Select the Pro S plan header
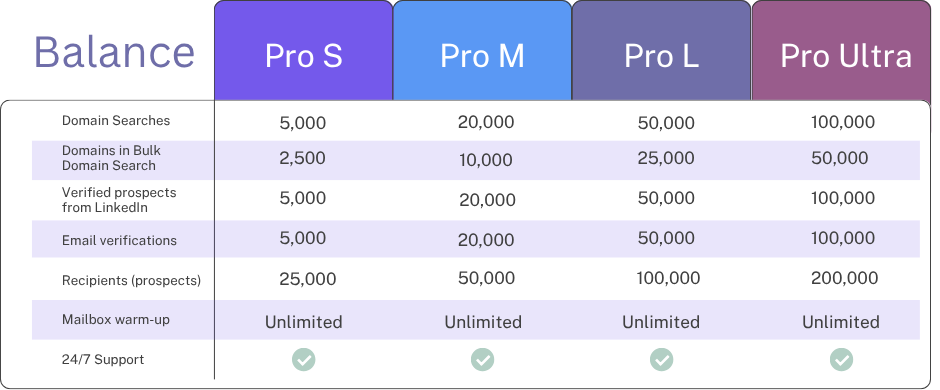 point(303,50)
